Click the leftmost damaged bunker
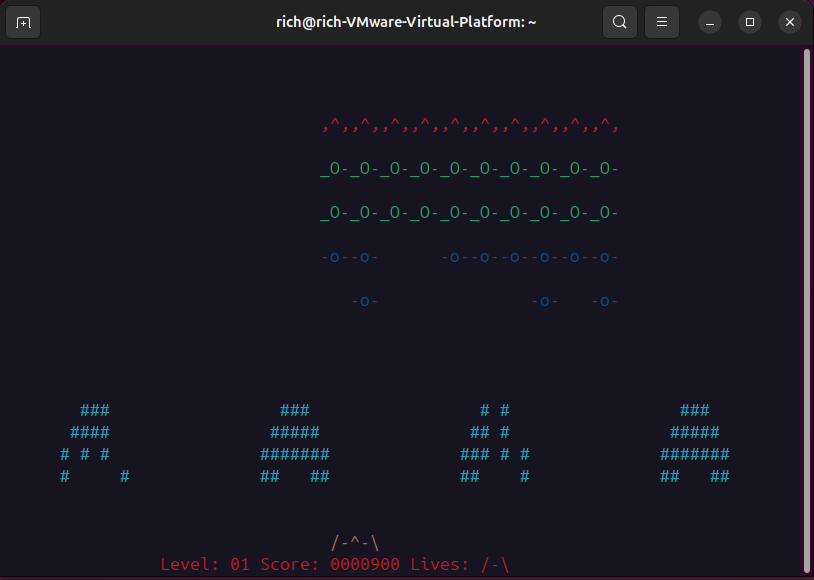814x580 pixels. click(95, 443)
